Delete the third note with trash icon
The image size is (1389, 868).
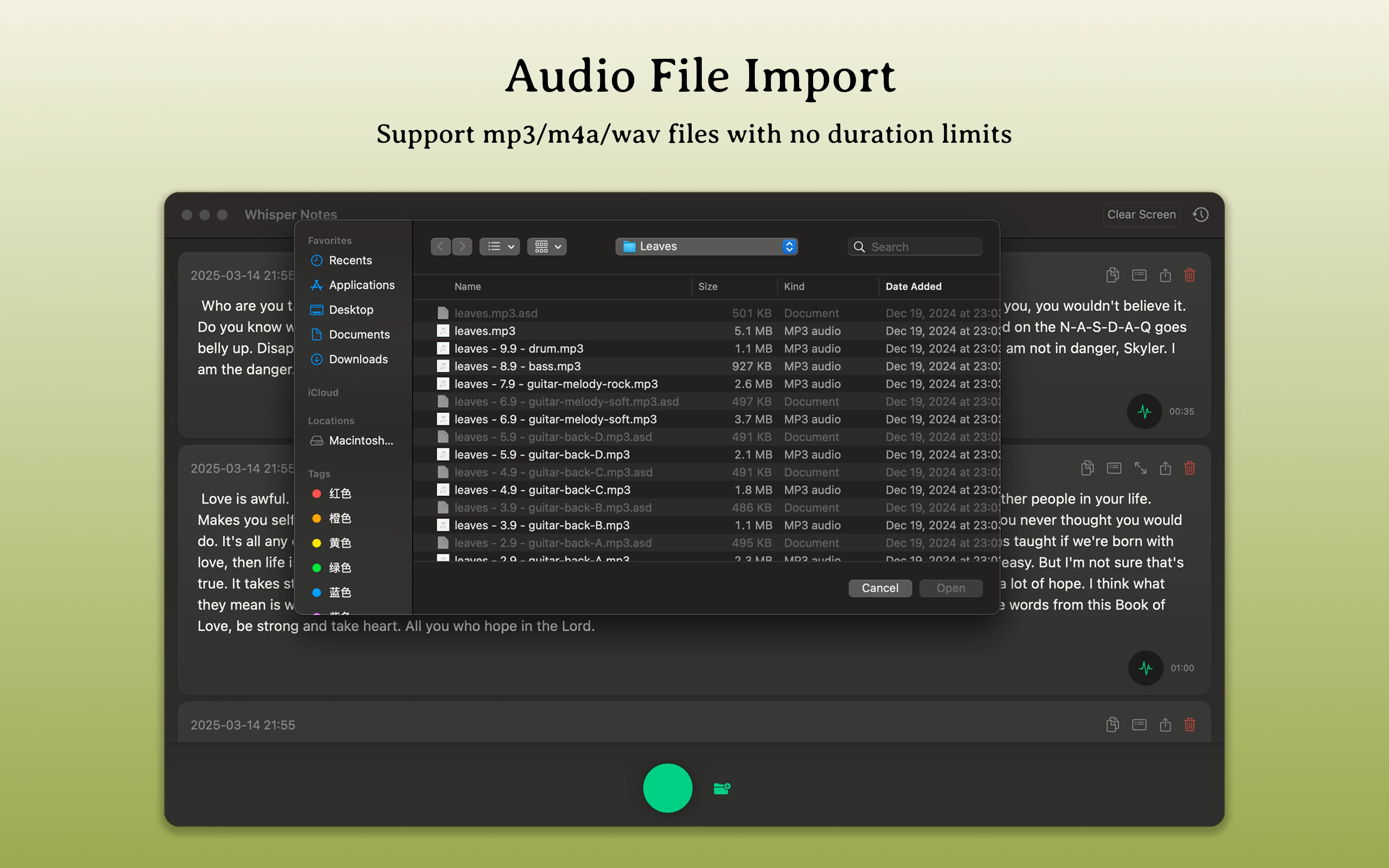click(x=1190, y=724)
